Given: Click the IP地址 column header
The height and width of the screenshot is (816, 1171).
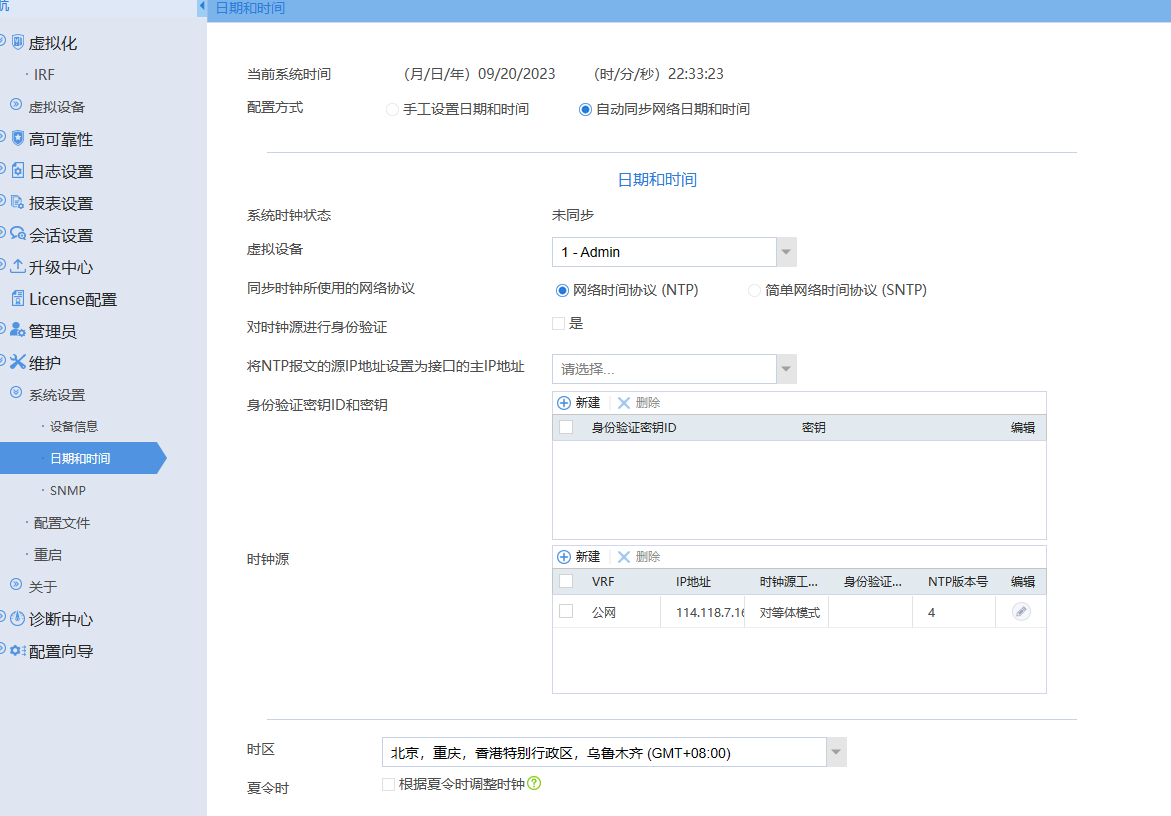Looking at the screenshot, I should click(x=693, y=582).
